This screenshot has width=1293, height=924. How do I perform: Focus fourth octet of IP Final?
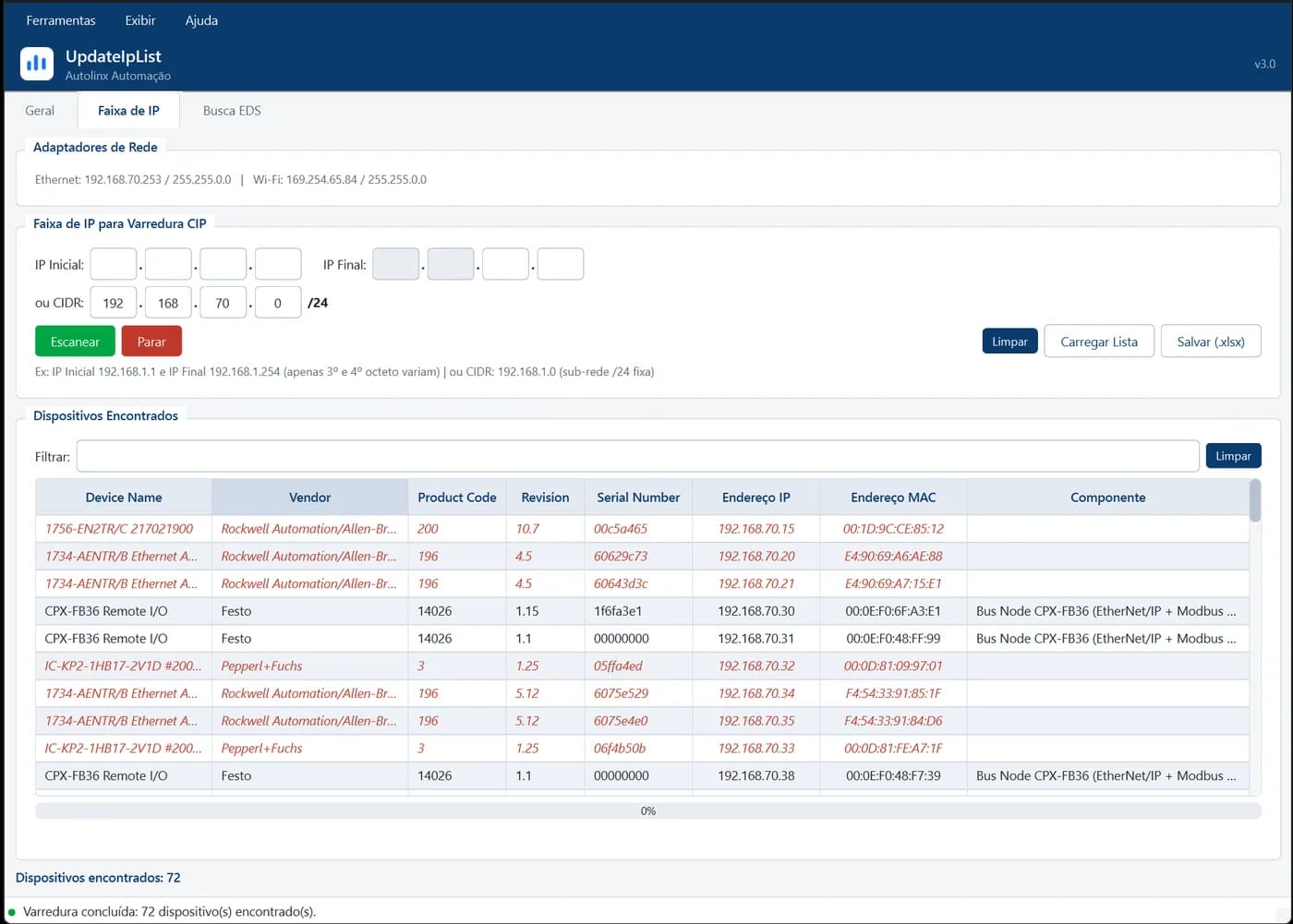pos(561,264)
